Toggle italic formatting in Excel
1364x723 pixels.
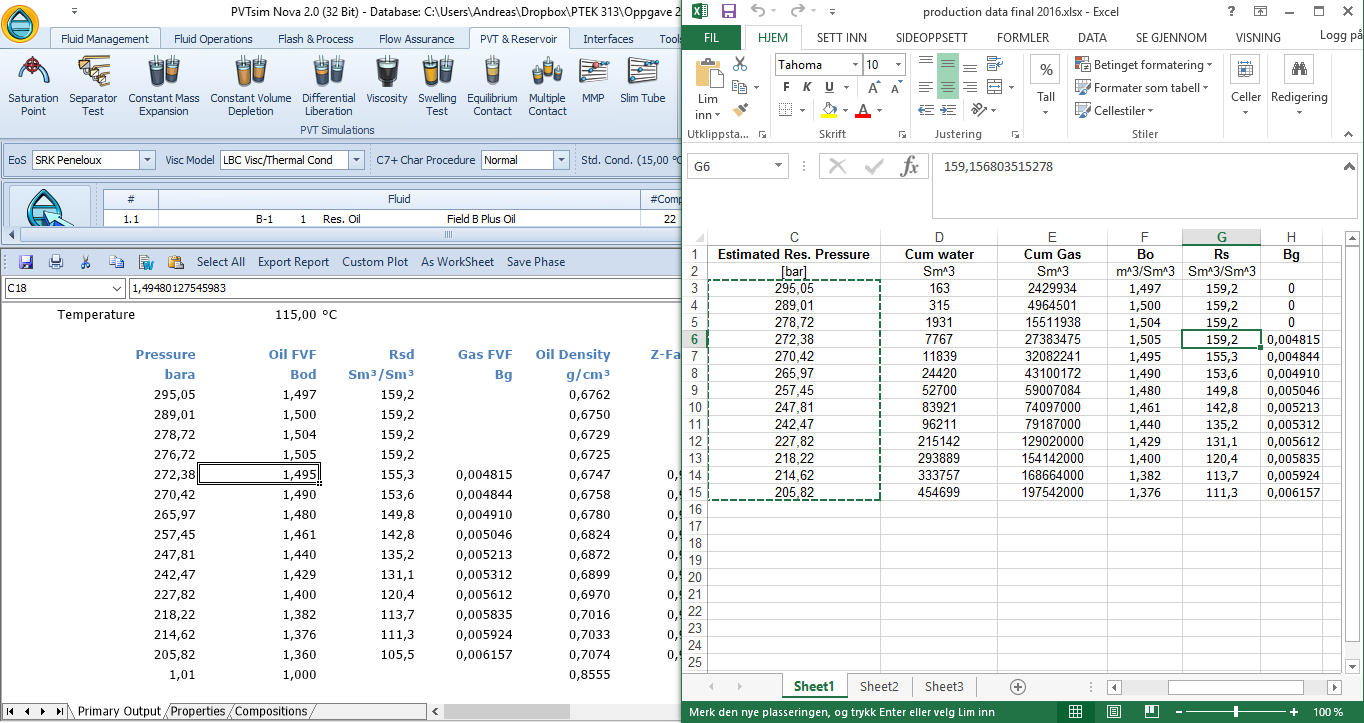click(805, 87)
